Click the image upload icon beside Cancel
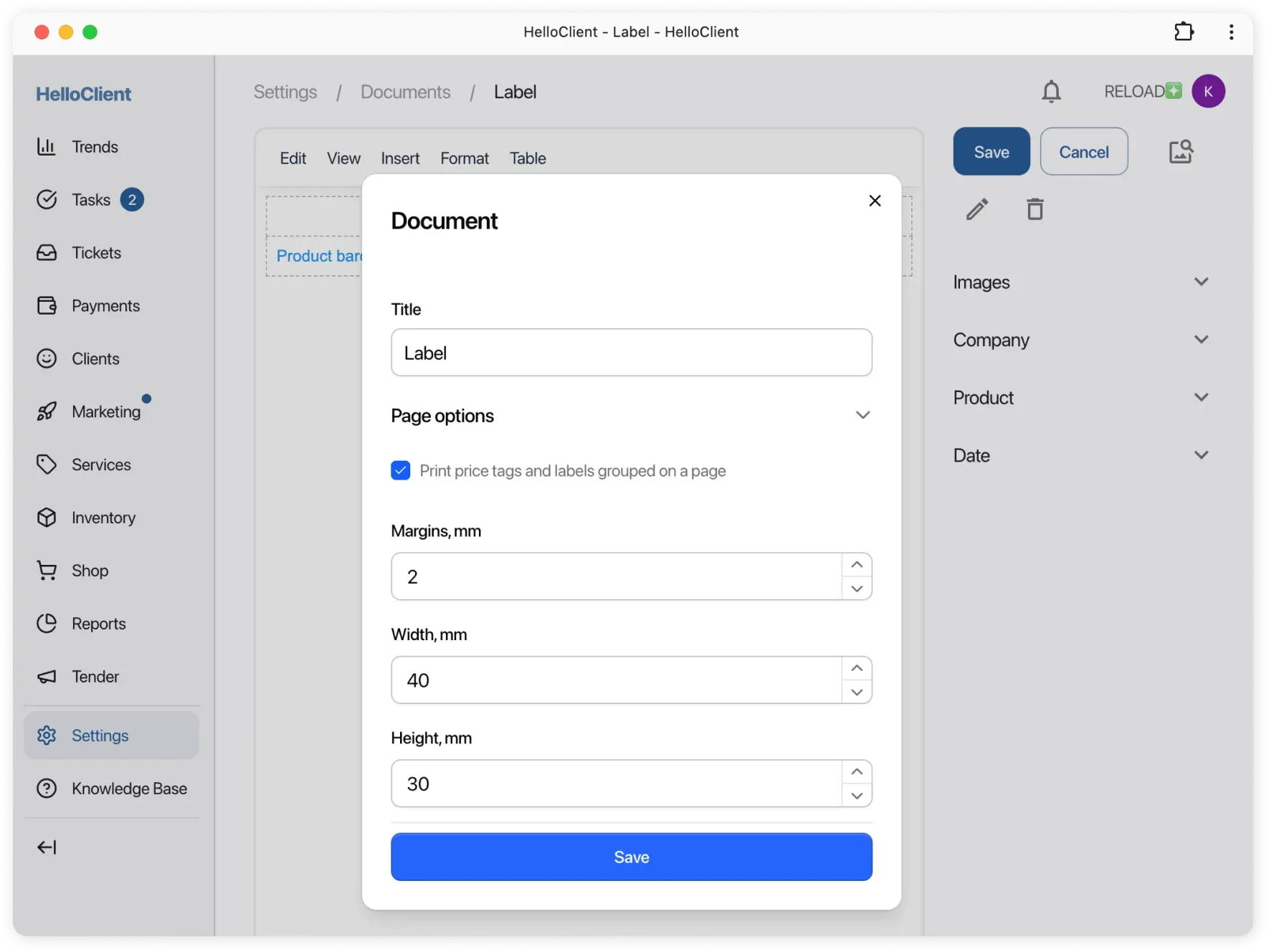This screenshot has width=1269, height=952. tap(1181, 152)
